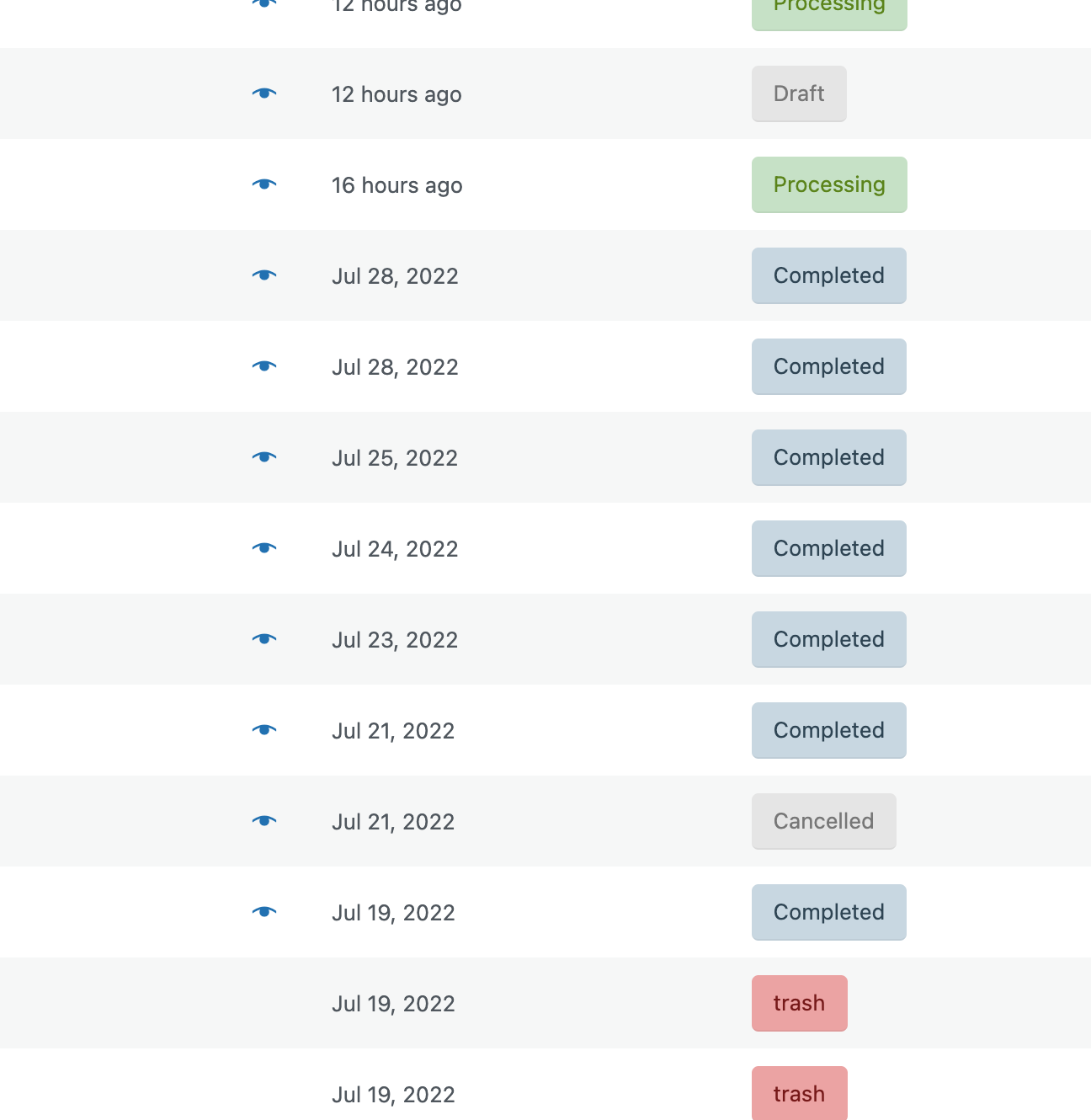Open the eye preview on the Jul 24 row
The width and height of the screenshot is (1091, 1120).
264,548
